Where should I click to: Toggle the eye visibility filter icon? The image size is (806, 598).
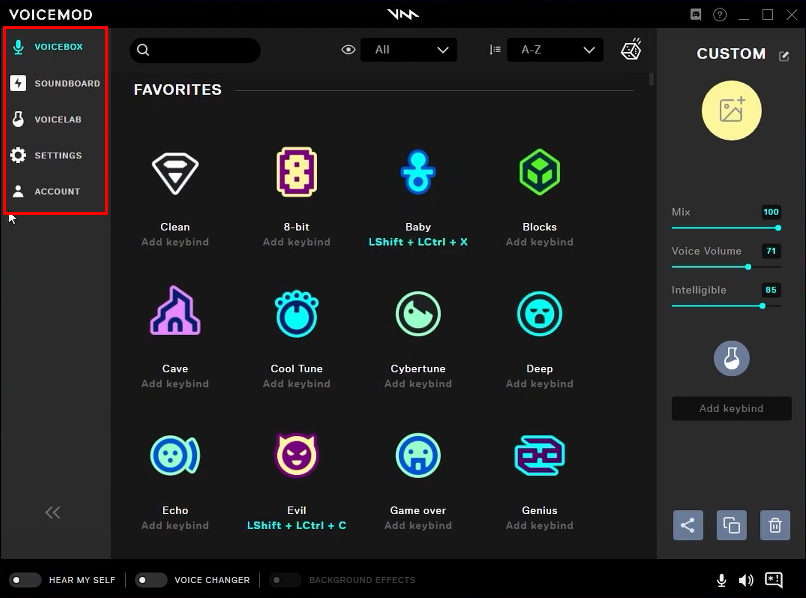[348, 50]
